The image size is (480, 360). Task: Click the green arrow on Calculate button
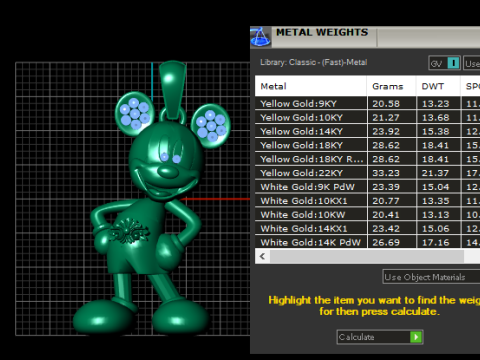416,337
